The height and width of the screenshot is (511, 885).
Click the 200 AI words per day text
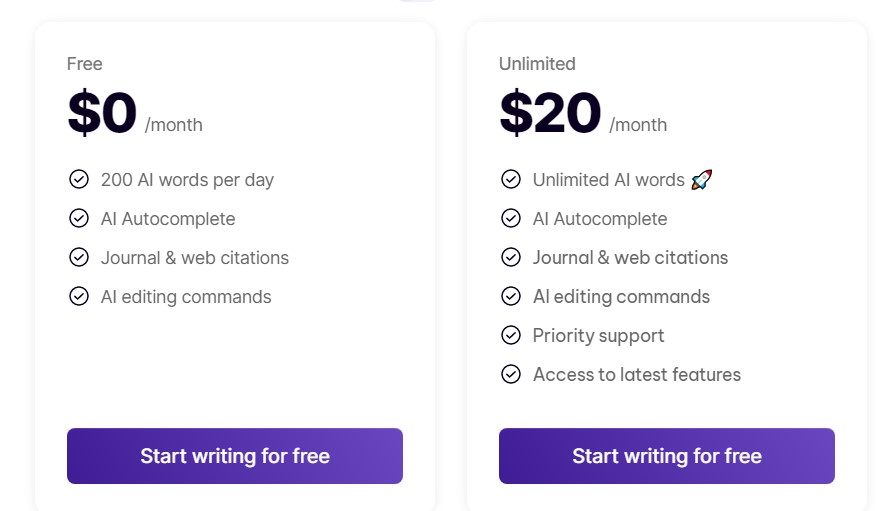(187, 180)
